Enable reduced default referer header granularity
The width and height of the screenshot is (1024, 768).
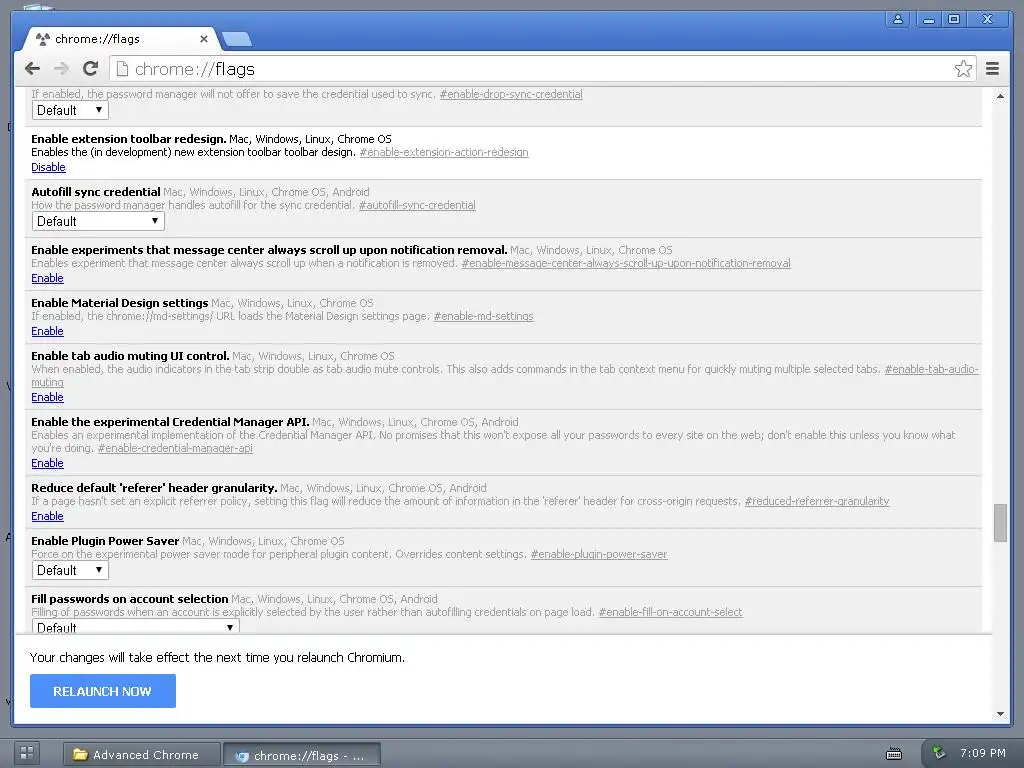tap(48, 516)
